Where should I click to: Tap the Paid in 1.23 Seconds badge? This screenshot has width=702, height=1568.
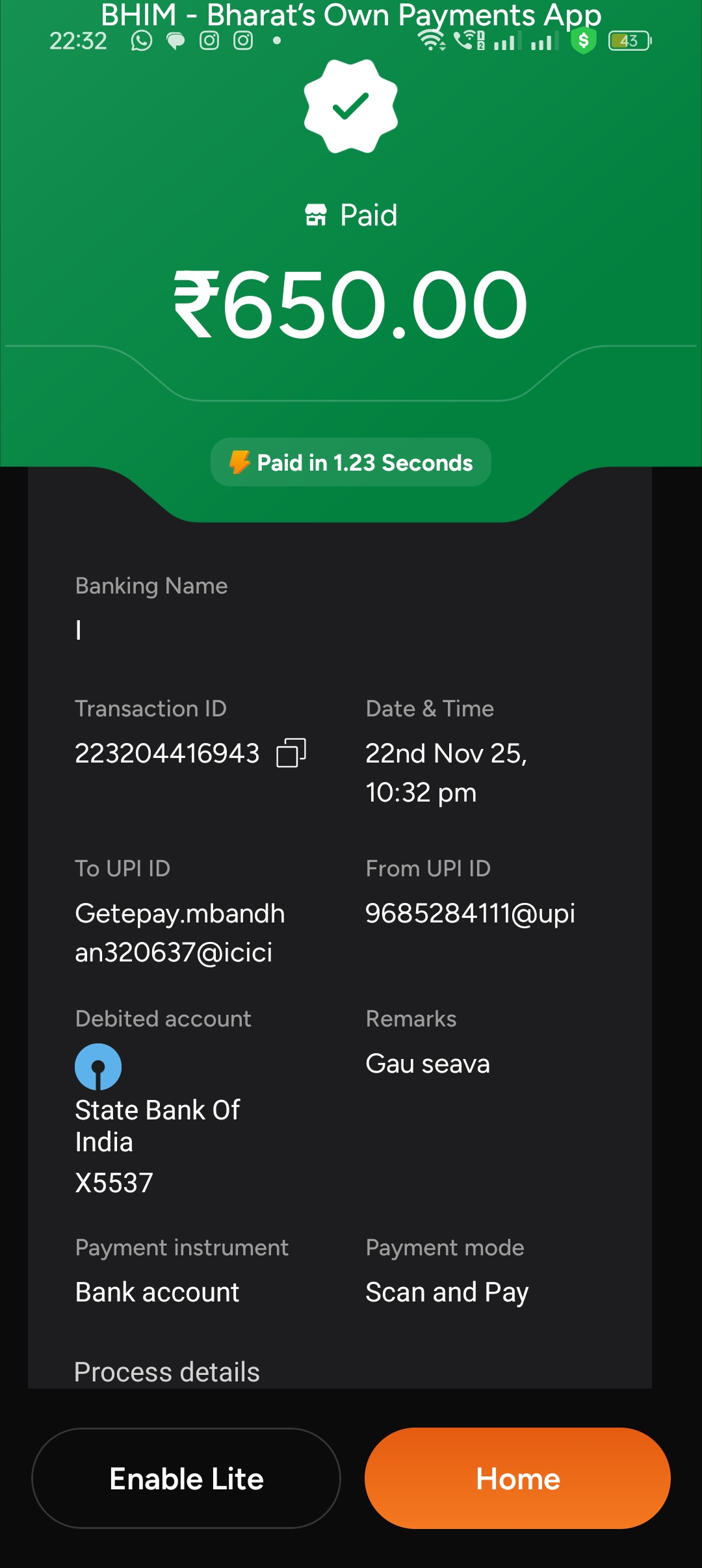[351, 462]
